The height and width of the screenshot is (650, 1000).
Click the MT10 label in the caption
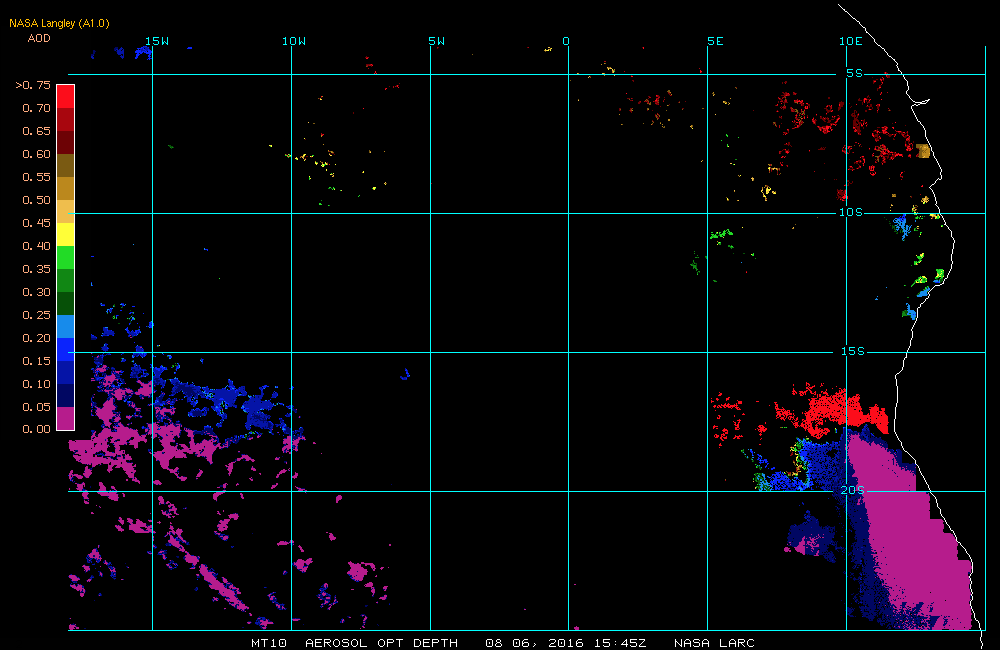tap(269, 643)
